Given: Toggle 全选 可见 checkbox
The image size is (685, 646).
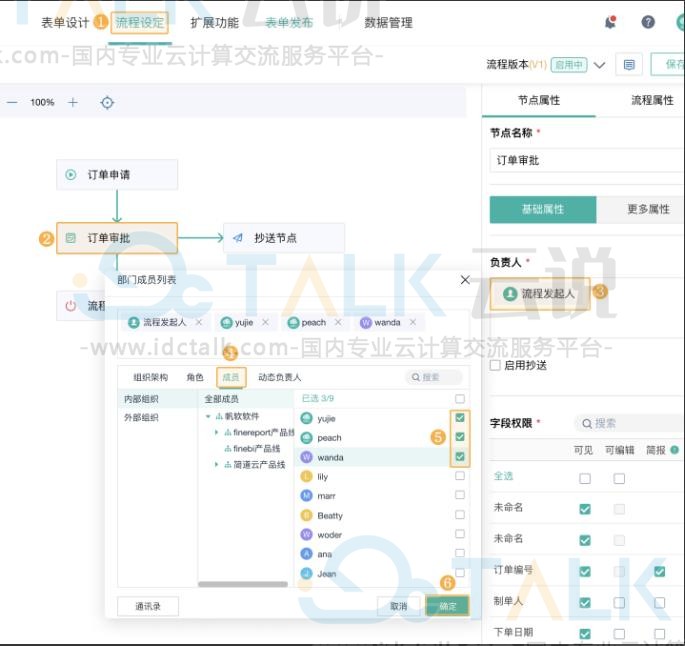Looking at the screenshot, I should [585, 479].
